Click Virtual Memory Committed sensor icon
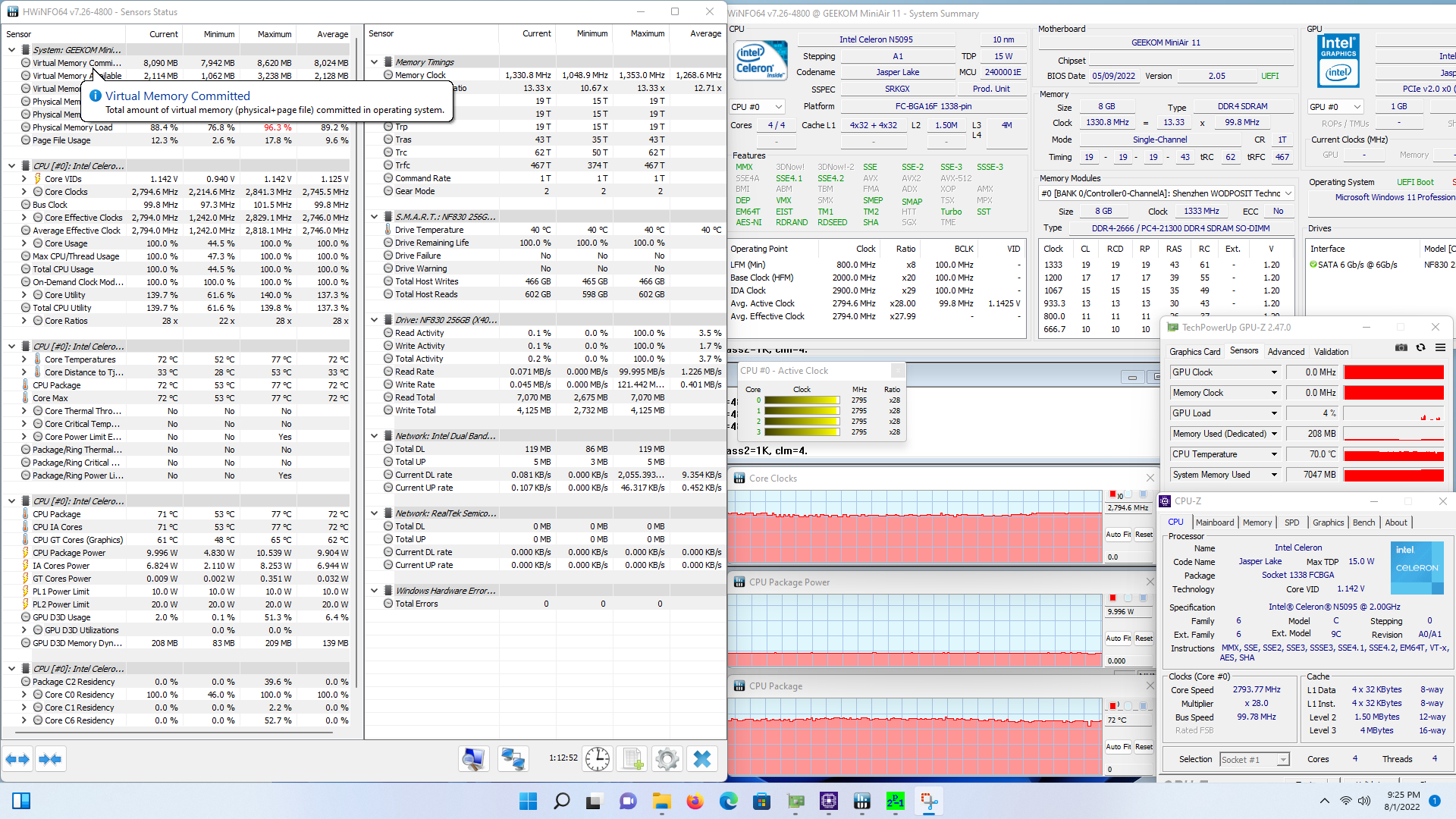This screenshot has height=819, width=1456. point(26,63)
